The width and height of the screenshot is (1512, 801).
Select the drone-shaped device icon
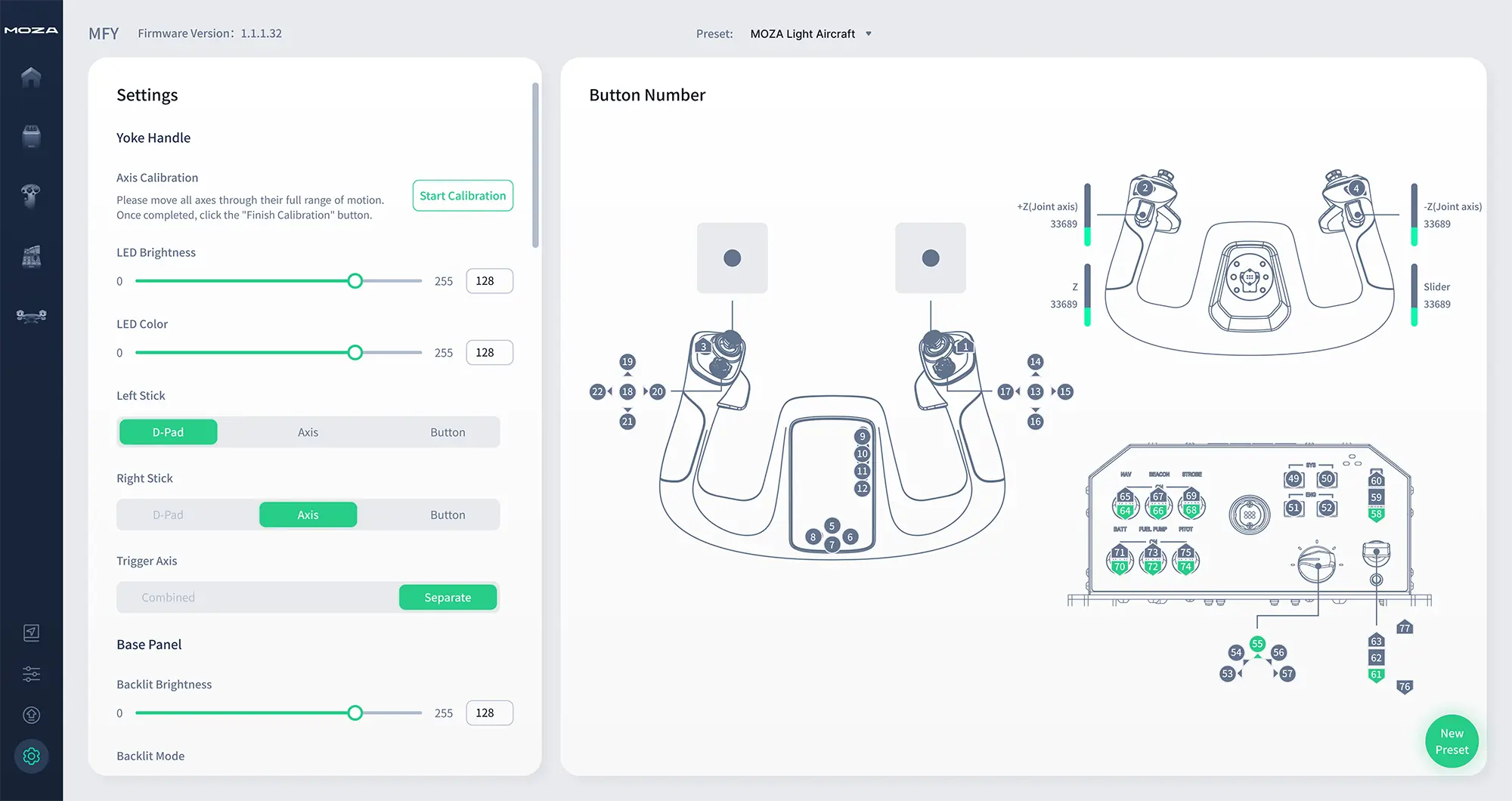(31, 316)
